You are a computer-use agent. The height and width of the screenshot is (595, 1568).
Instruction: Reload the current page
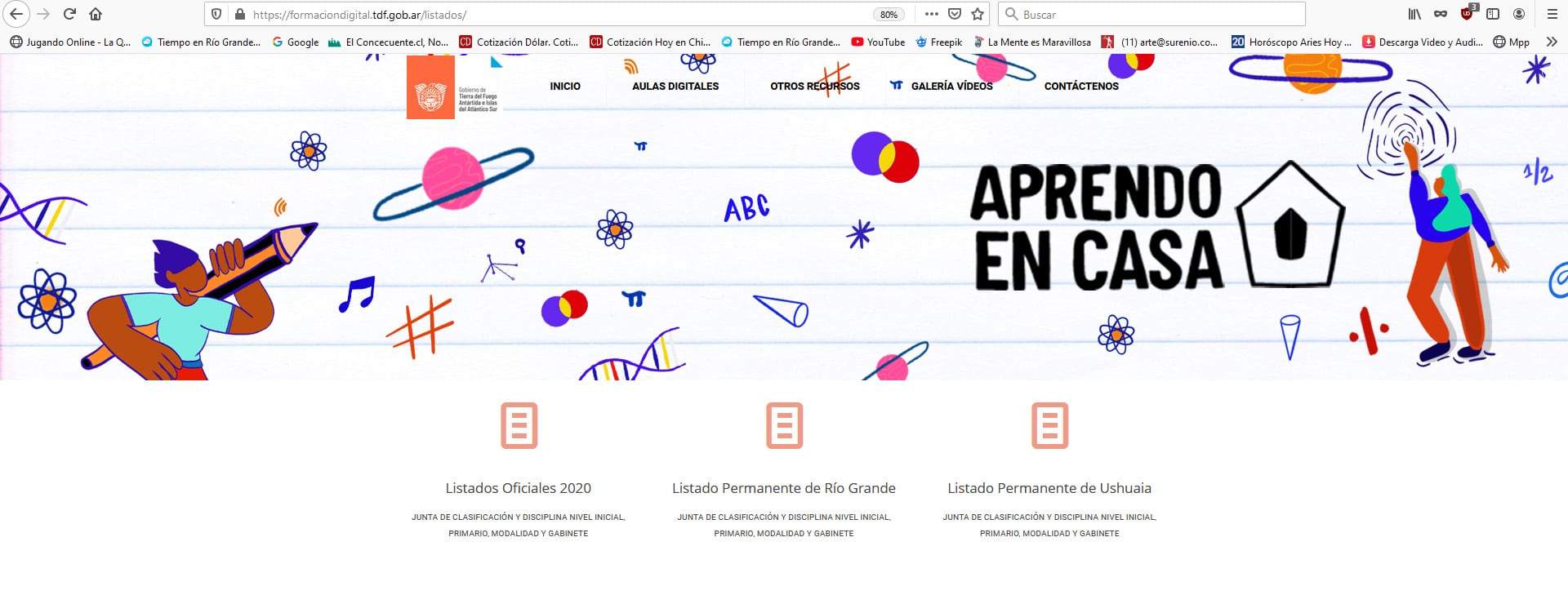[x=69, y=14]
